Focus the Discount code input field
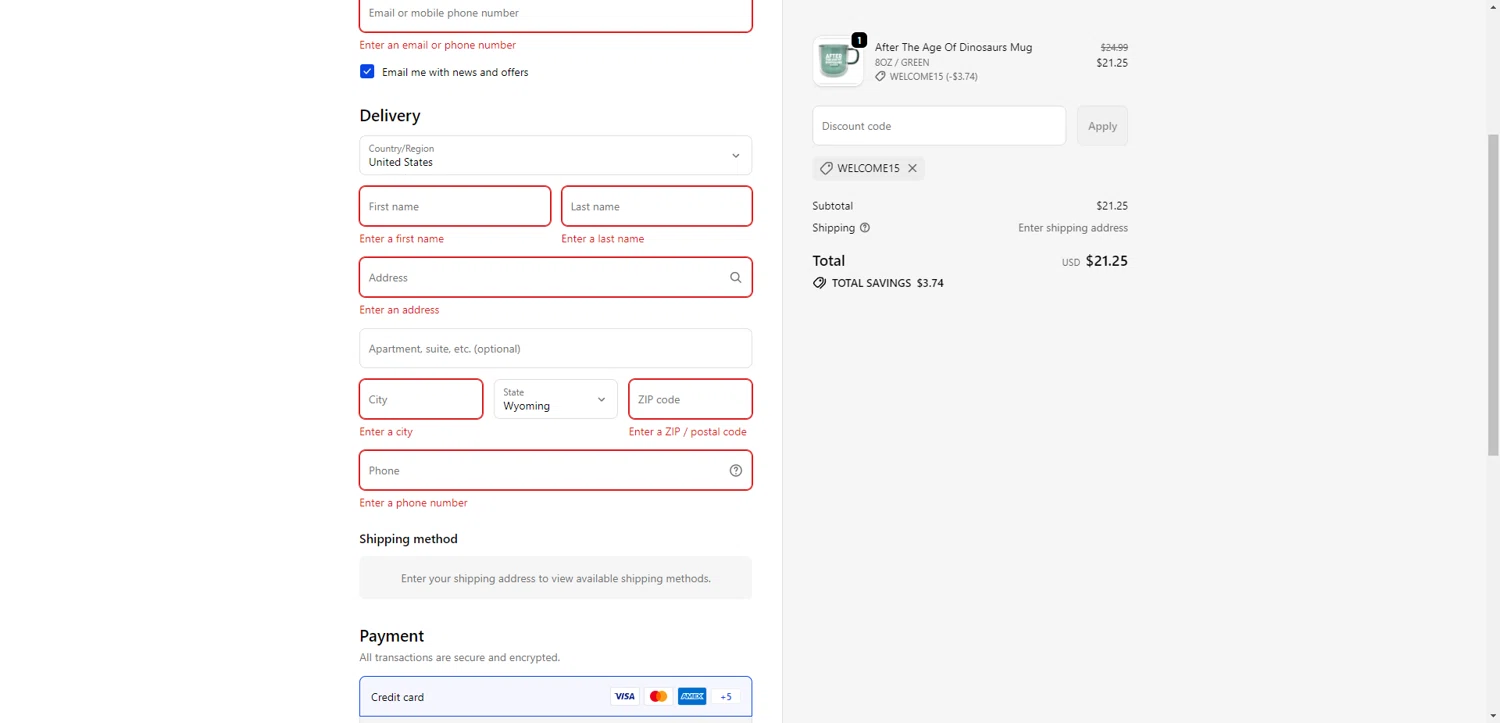Image resolution: width=1500 pixels, height=723 pixels. click(x=938, y=126)
